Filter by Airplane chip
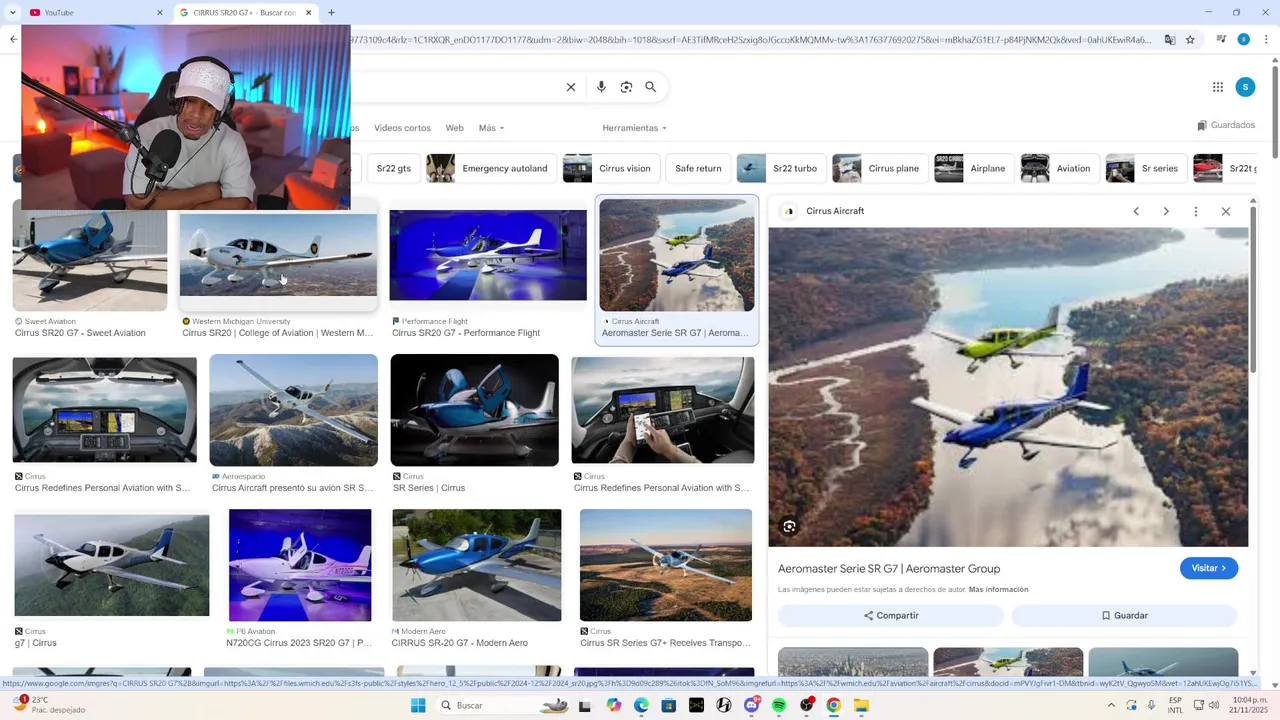The image size is (1280, 720). (x=974, y=168)
